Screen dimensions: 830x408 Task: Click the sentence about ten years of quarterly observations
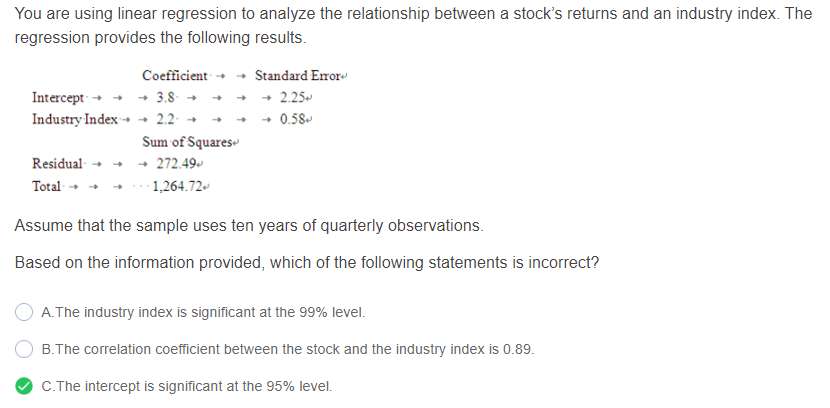point(248,226)
